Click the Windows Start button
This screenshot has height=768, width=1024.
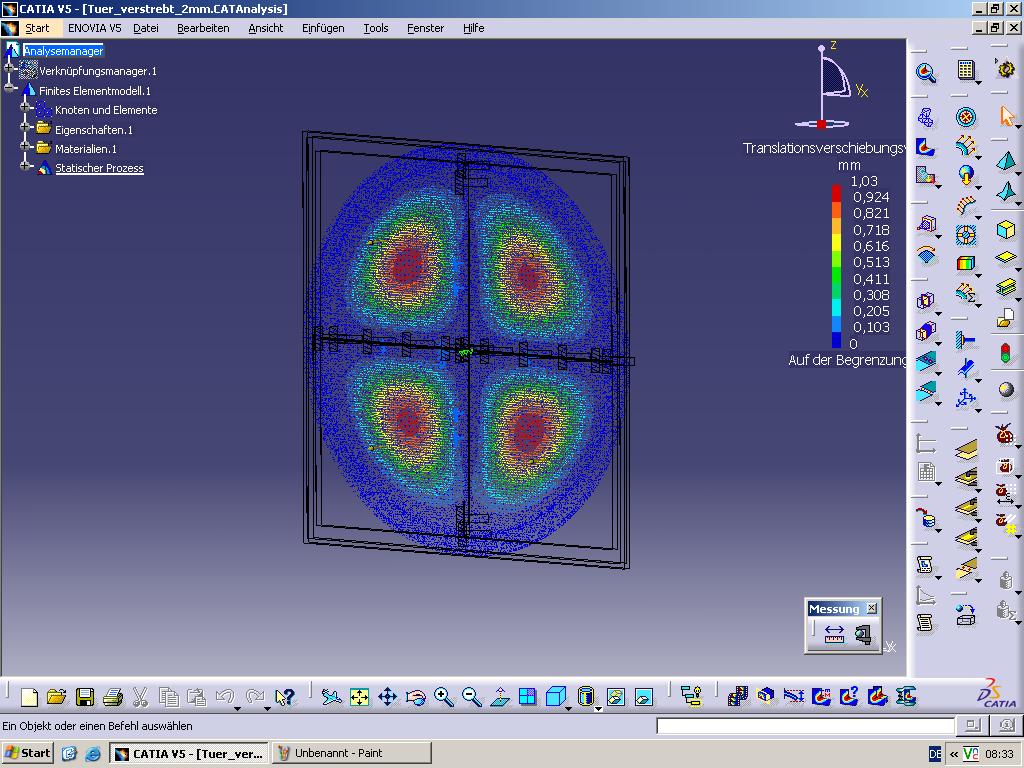[27, 753]
